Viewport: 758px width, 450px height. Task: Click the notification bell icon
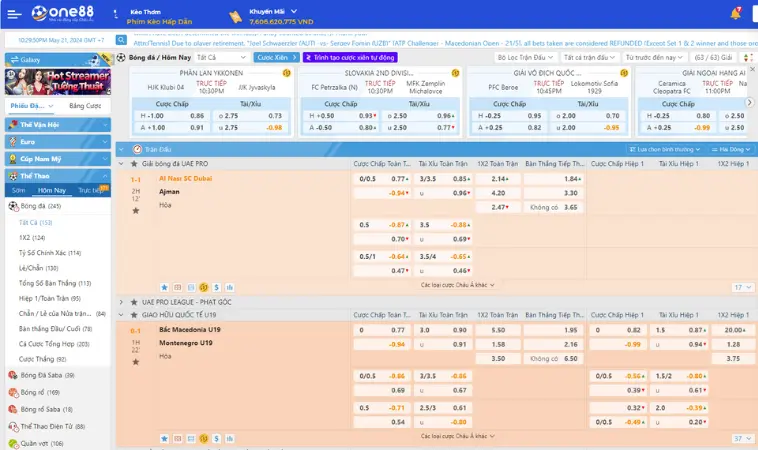(x=736, y=13)
